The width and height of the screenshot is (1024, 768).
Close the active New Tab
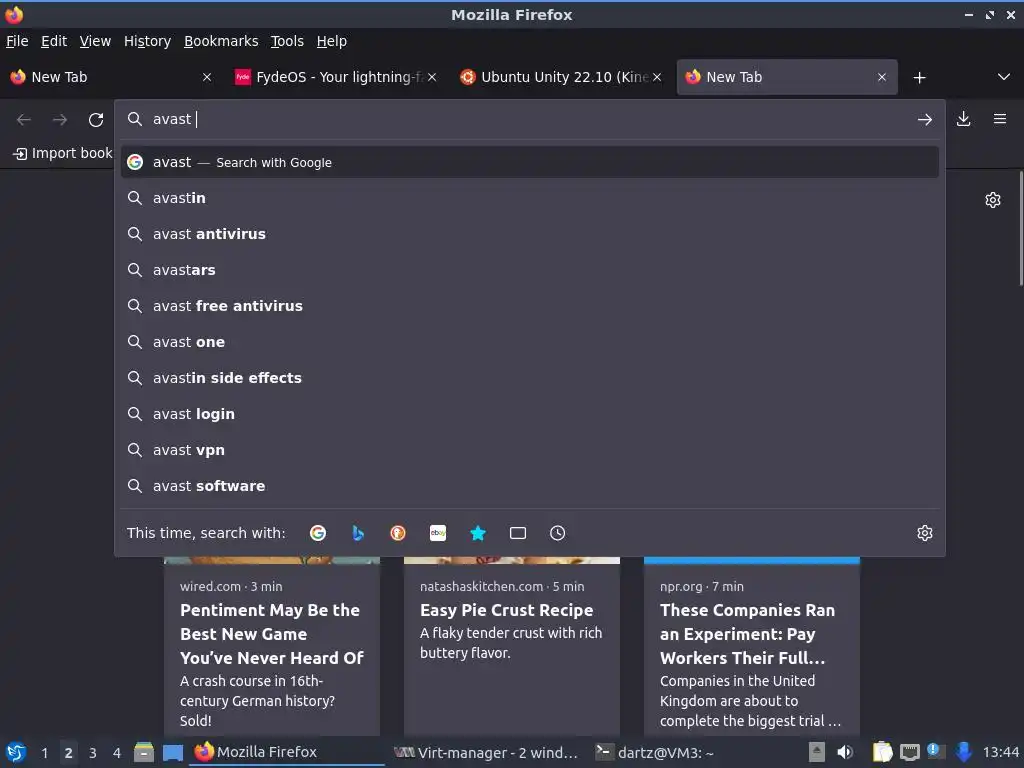[x=882, y=77]
